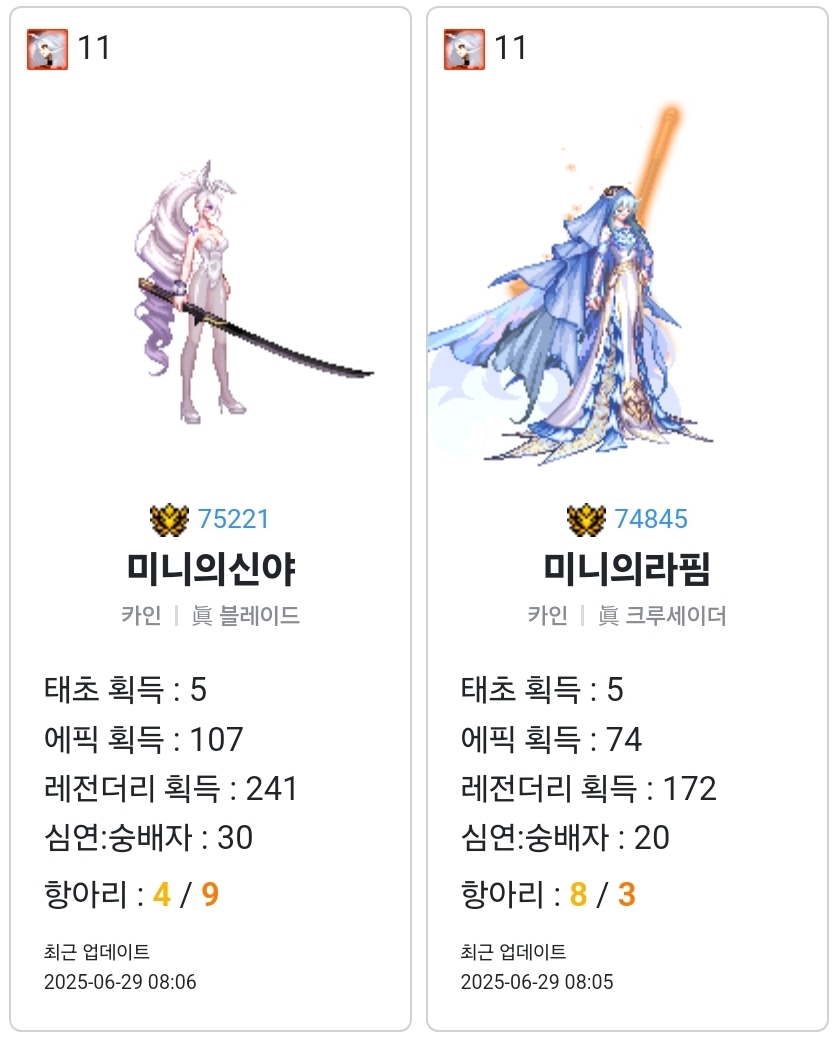Viewport: 833px width, 1037px height.
Task: Click the adventure icon on the 미니의라핌 card
Action: pyautogui.click(x=464, y=49)
